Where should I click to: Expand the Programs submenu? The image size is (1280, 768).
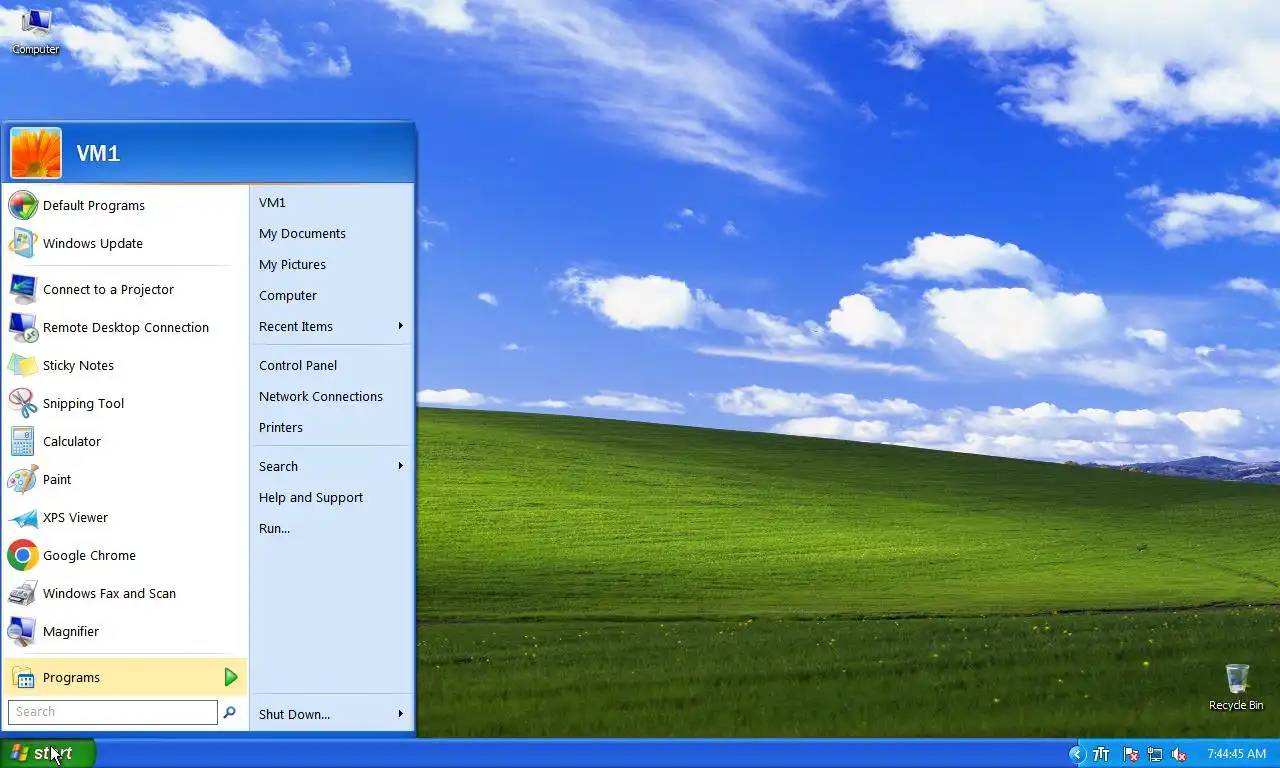125,677
